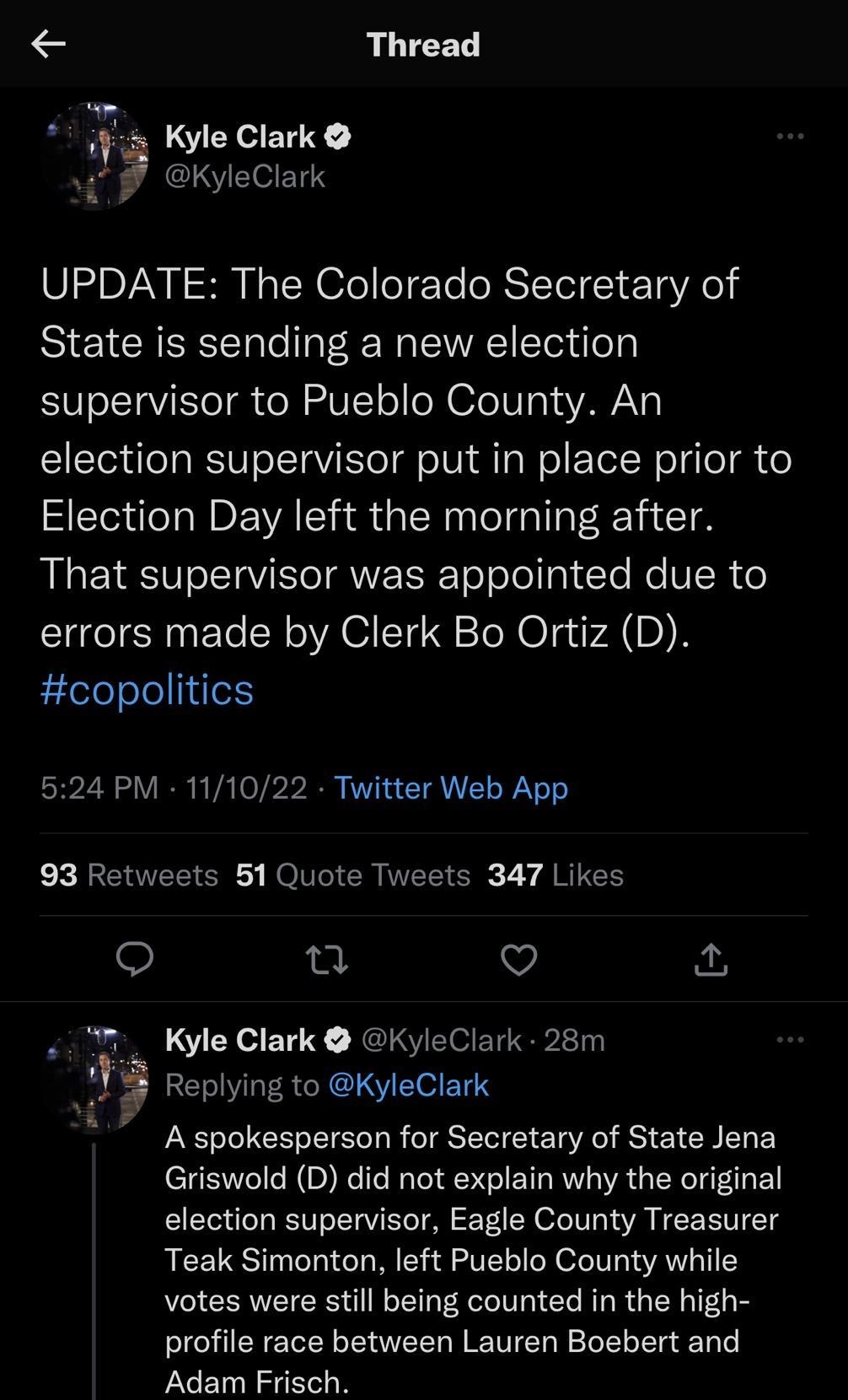Open the reply icon under the tweet

pos(135,959)
